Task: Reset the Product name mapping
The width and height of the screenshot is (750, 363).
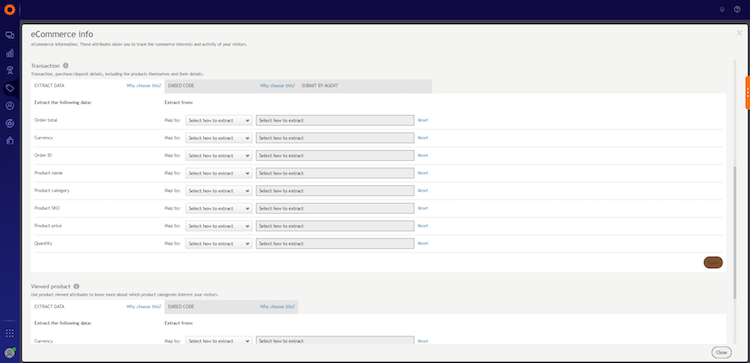Action: 423,173
